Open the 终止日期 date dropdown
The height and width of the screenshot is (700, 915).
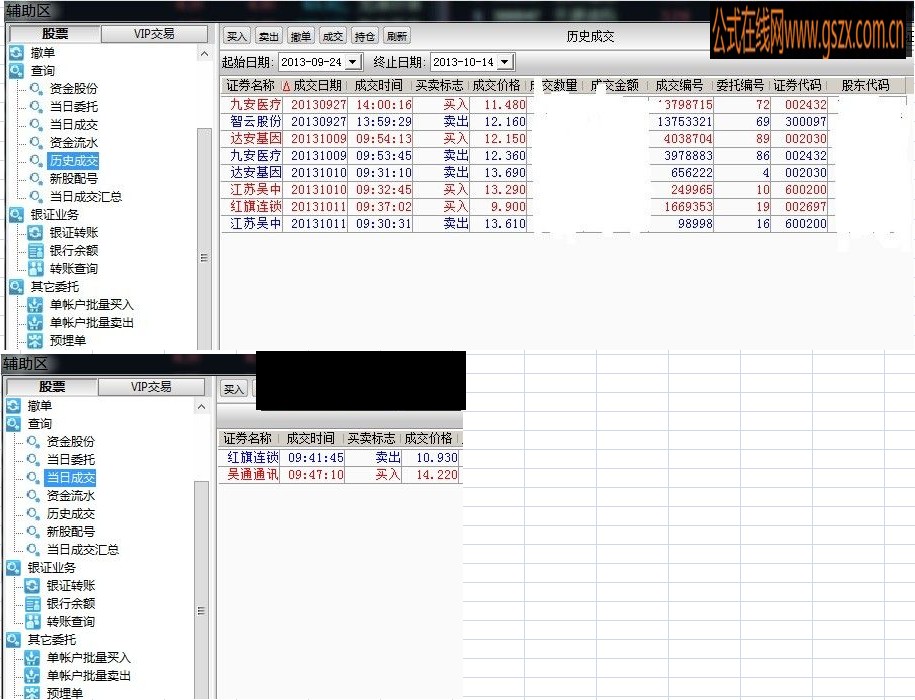point(505,62)
